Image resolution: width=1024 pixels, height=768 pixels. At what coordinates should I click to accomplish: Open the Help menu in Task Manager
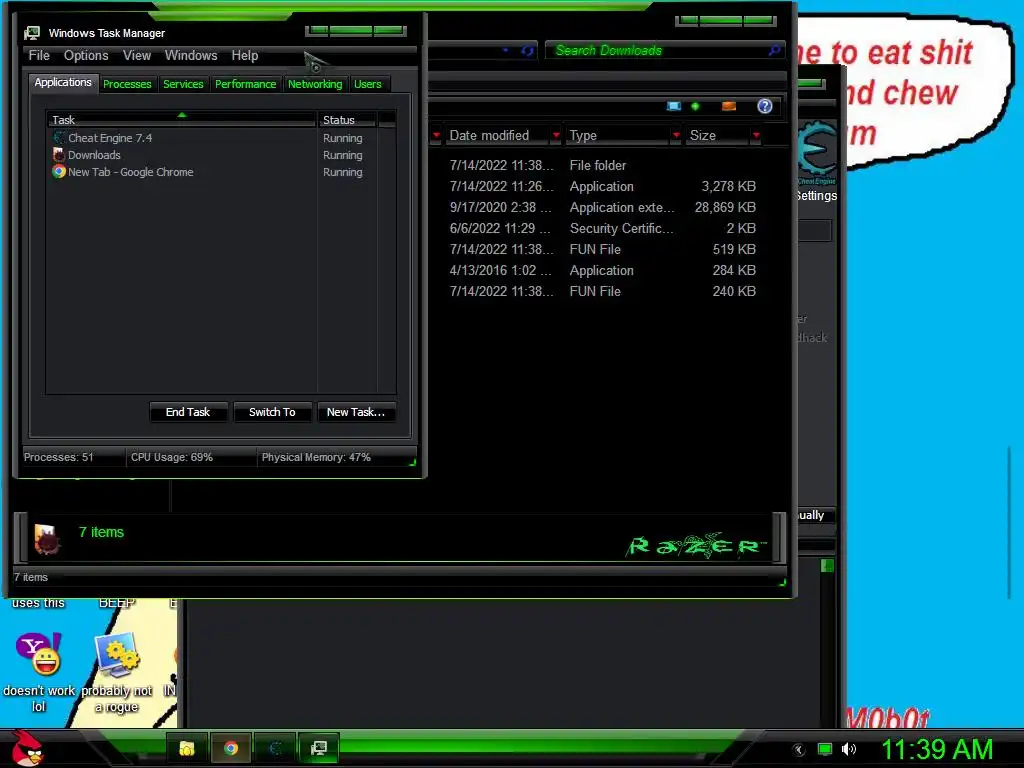245,56
